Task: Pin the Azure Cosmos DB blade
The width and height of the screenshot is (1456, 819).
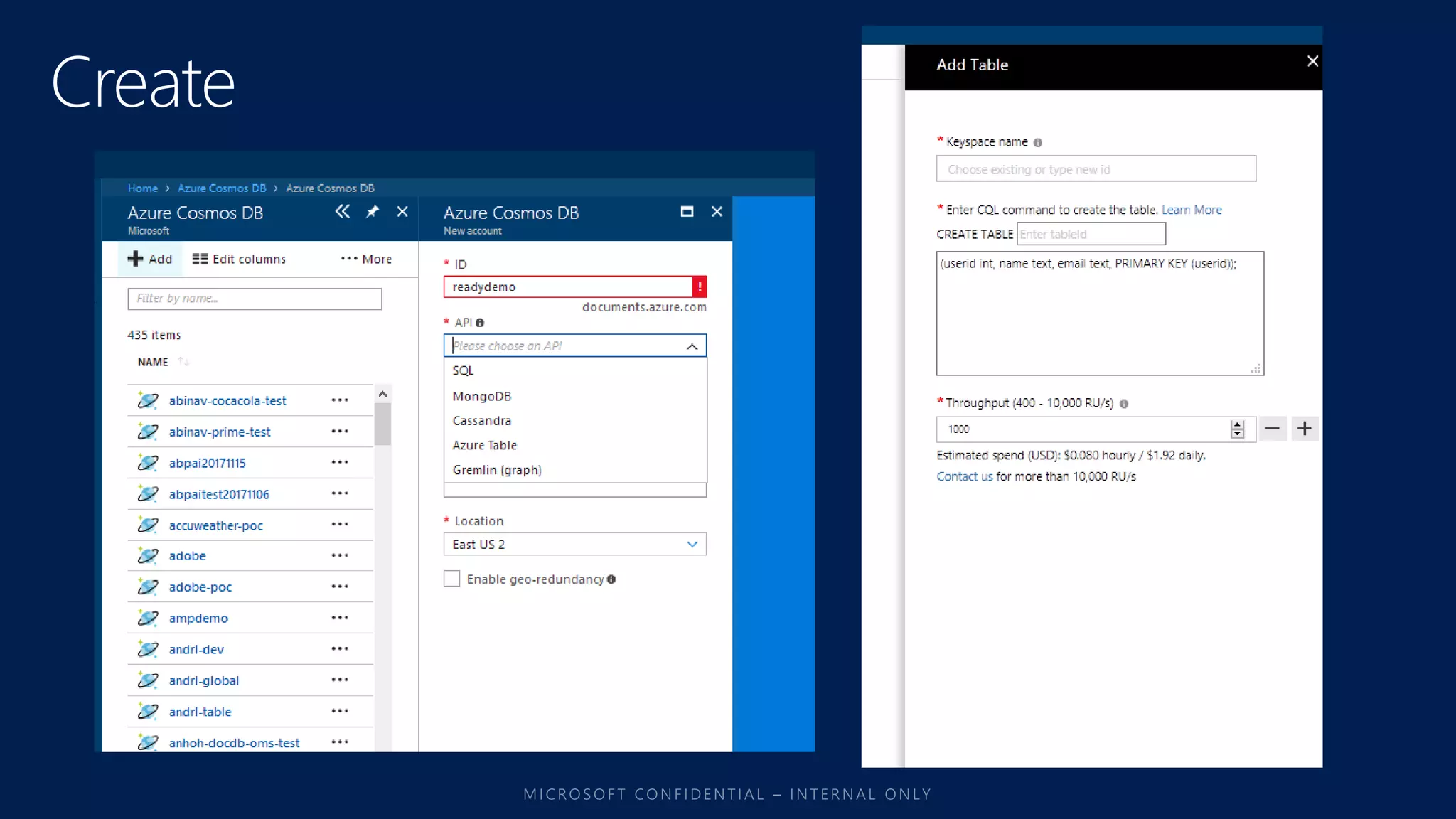Action: tap(373, 212)
